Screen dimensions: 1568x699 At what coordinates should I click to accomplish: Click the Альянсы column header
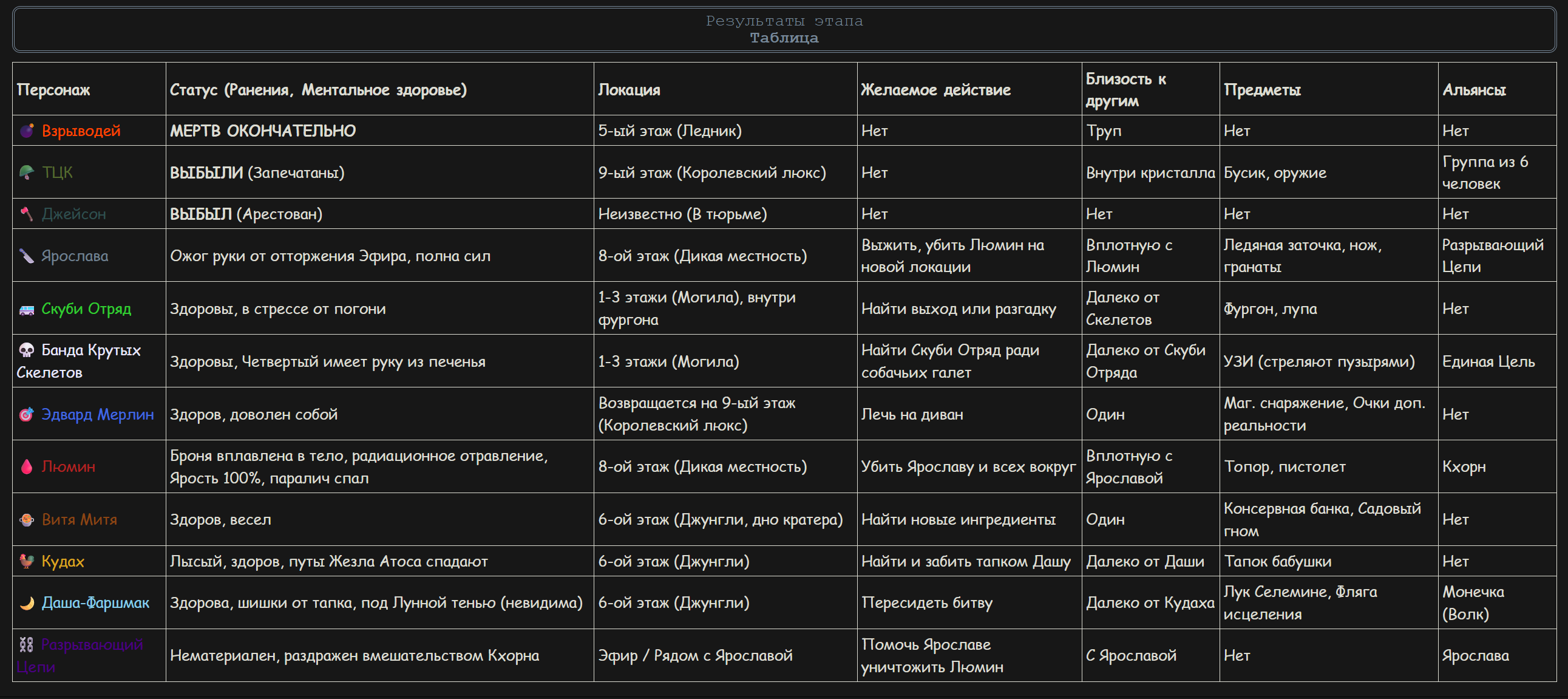(x=1474, y=90)
